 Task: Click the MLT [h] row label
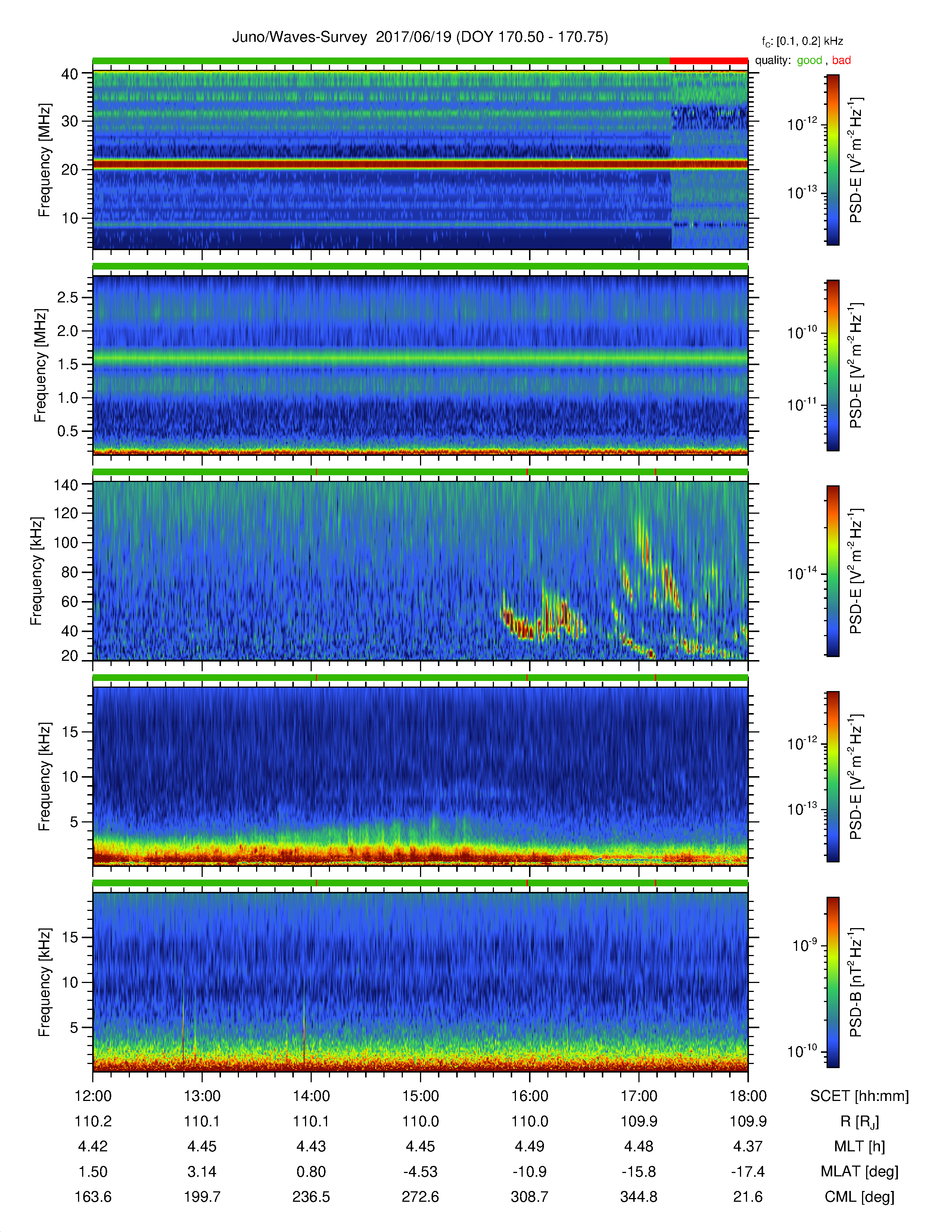click(859, 1146)
